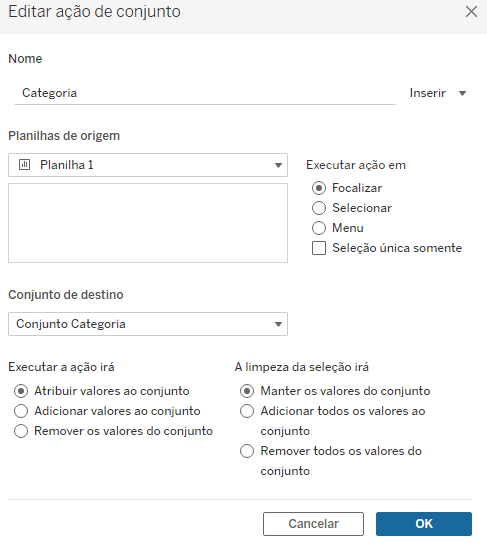487x552 pixels.
Task: Select Remover todos os valores do conjunto
Action: point(247,451)
